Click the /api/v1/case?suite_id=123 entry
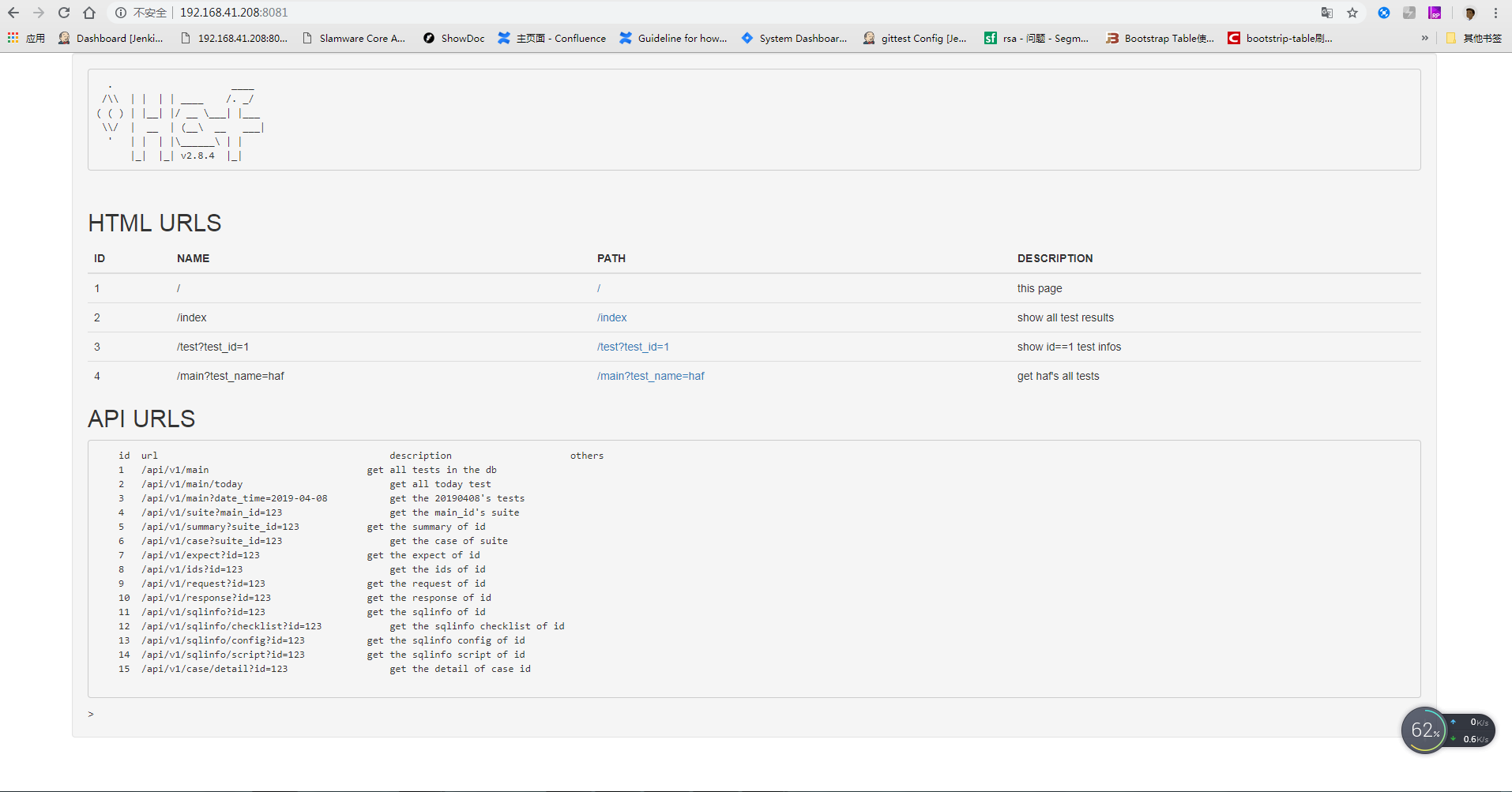1512x792 pixels. (212, 541)
